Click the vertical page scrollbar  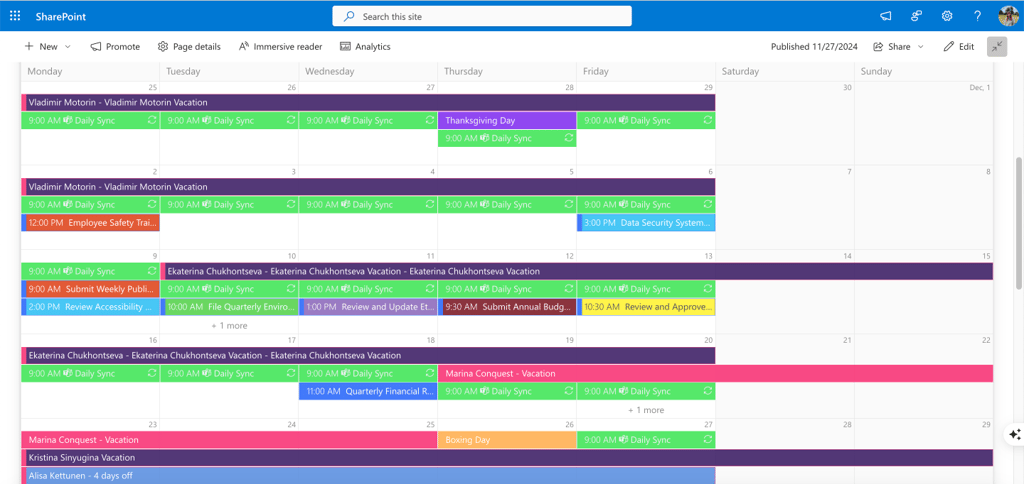coord(1019,222)
